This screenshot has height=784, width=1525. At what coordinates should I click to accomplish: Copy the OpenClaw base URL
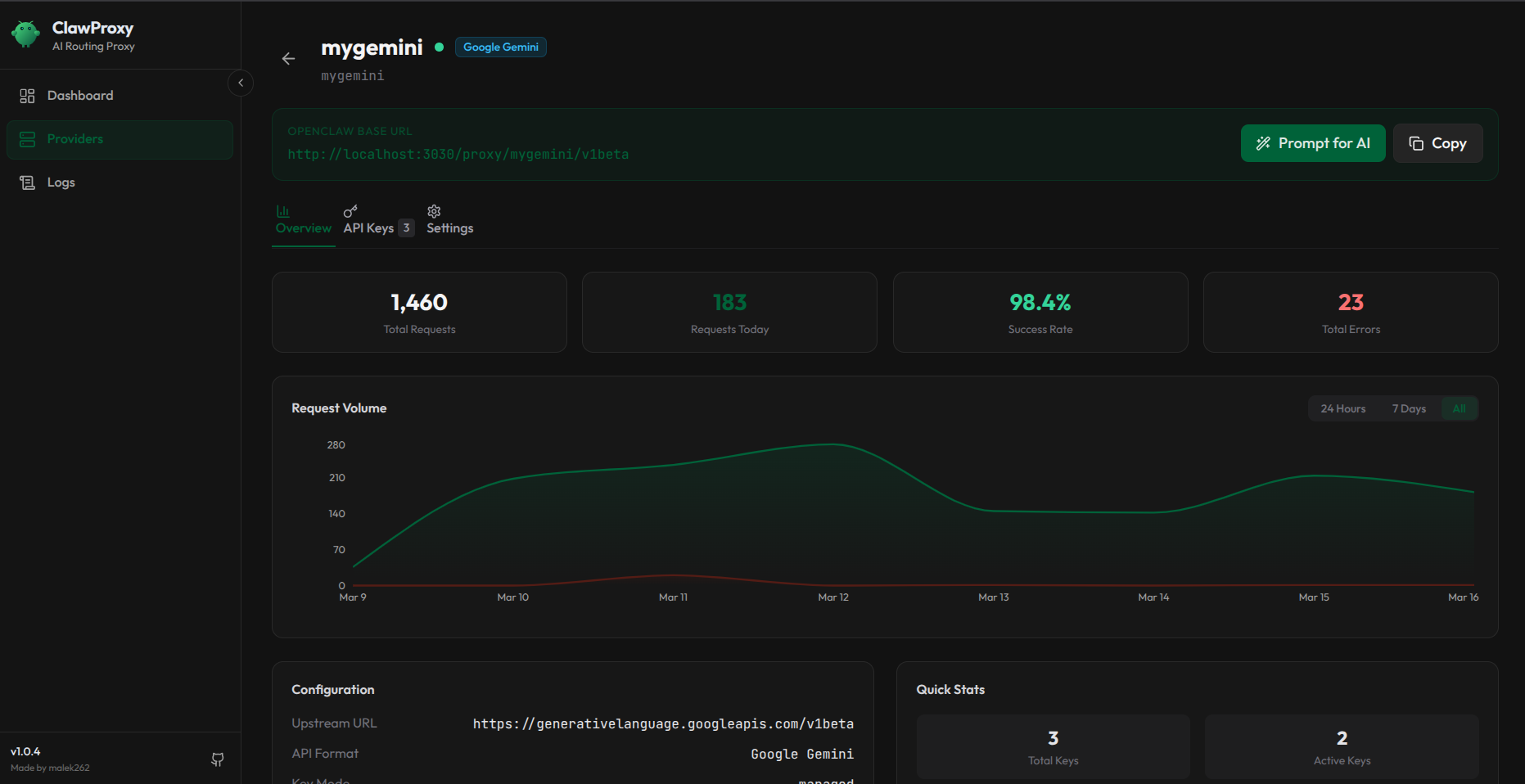1437,143
